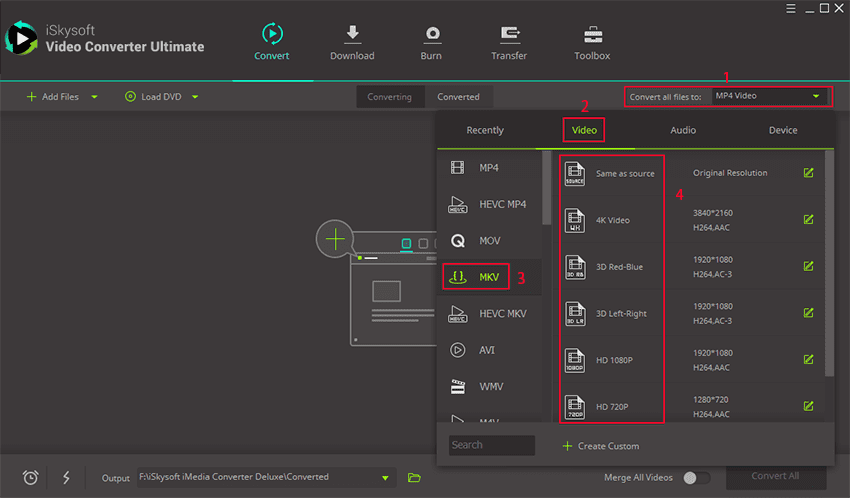Open the output folder icon
Screen dimensions: 850x498
coord(414,477)
